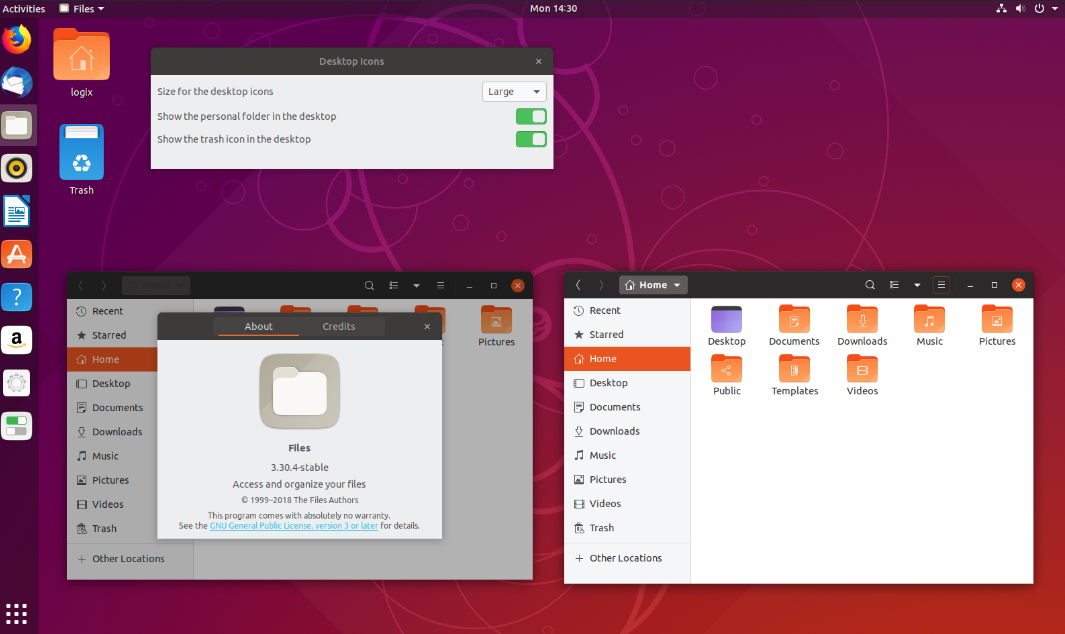Image resolution: width=1065 pixels, height=634 pixels.
Task: Open Other Locations in left Files sidebar
Action: [130, 559]
